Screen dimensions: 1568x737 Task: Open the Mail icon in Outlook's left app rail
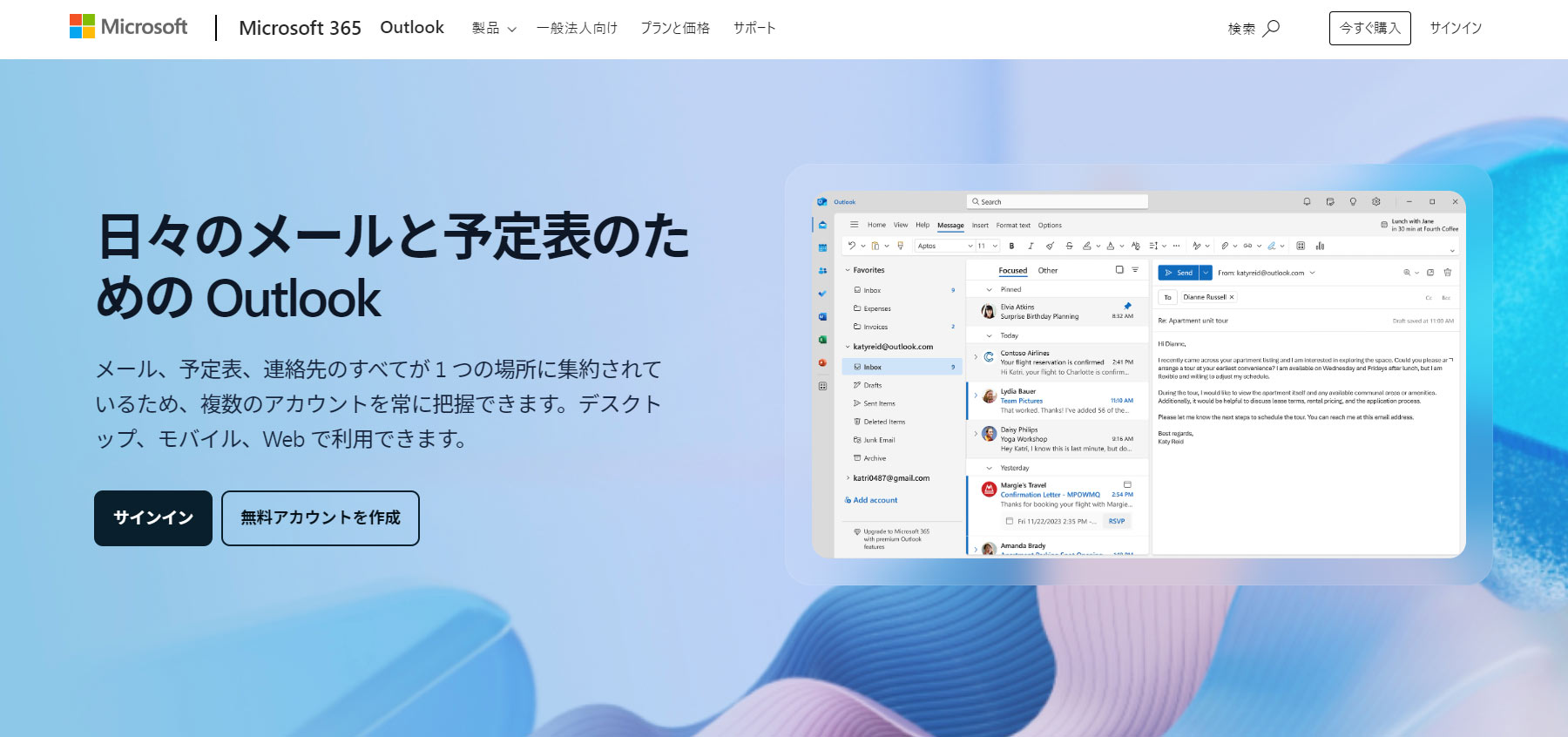click(x=822, y=225)
